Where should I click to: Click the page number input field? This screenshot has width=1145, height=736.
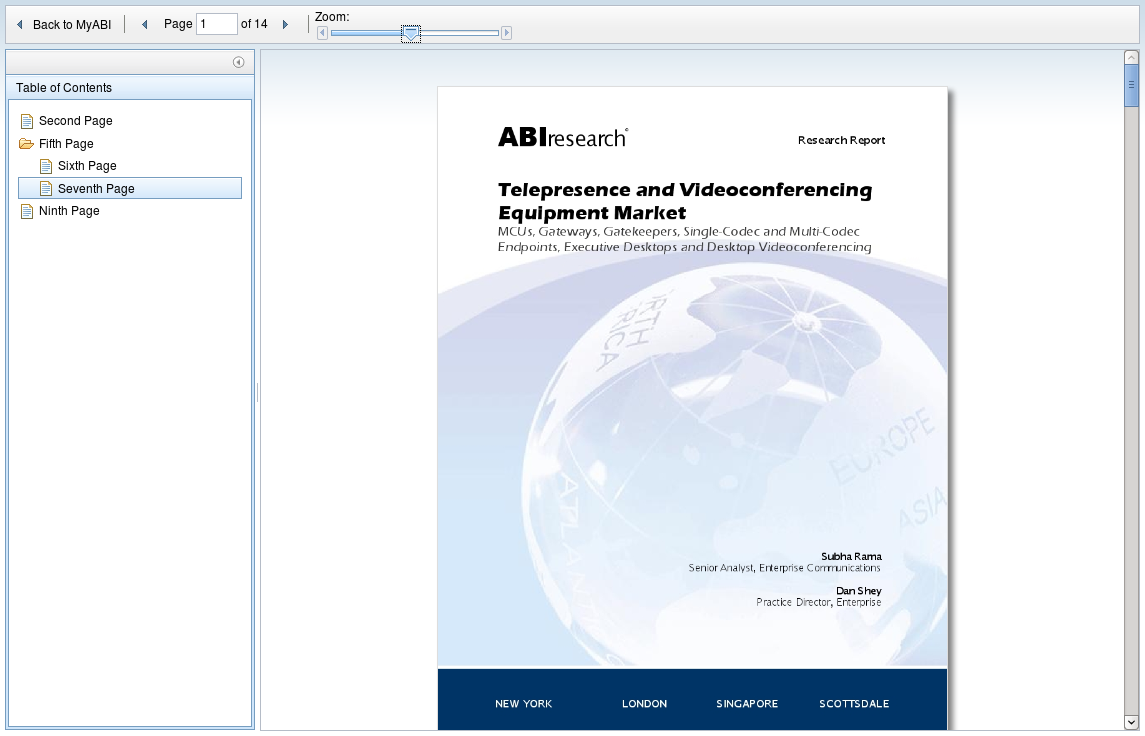(217, 24)
